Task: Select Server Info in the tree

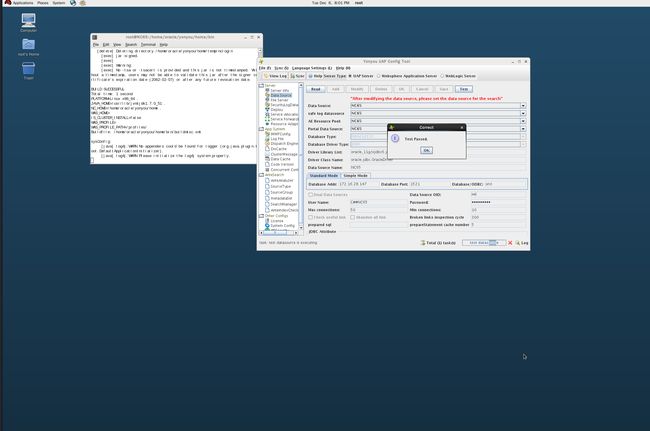Action: (x=279, y=90)
